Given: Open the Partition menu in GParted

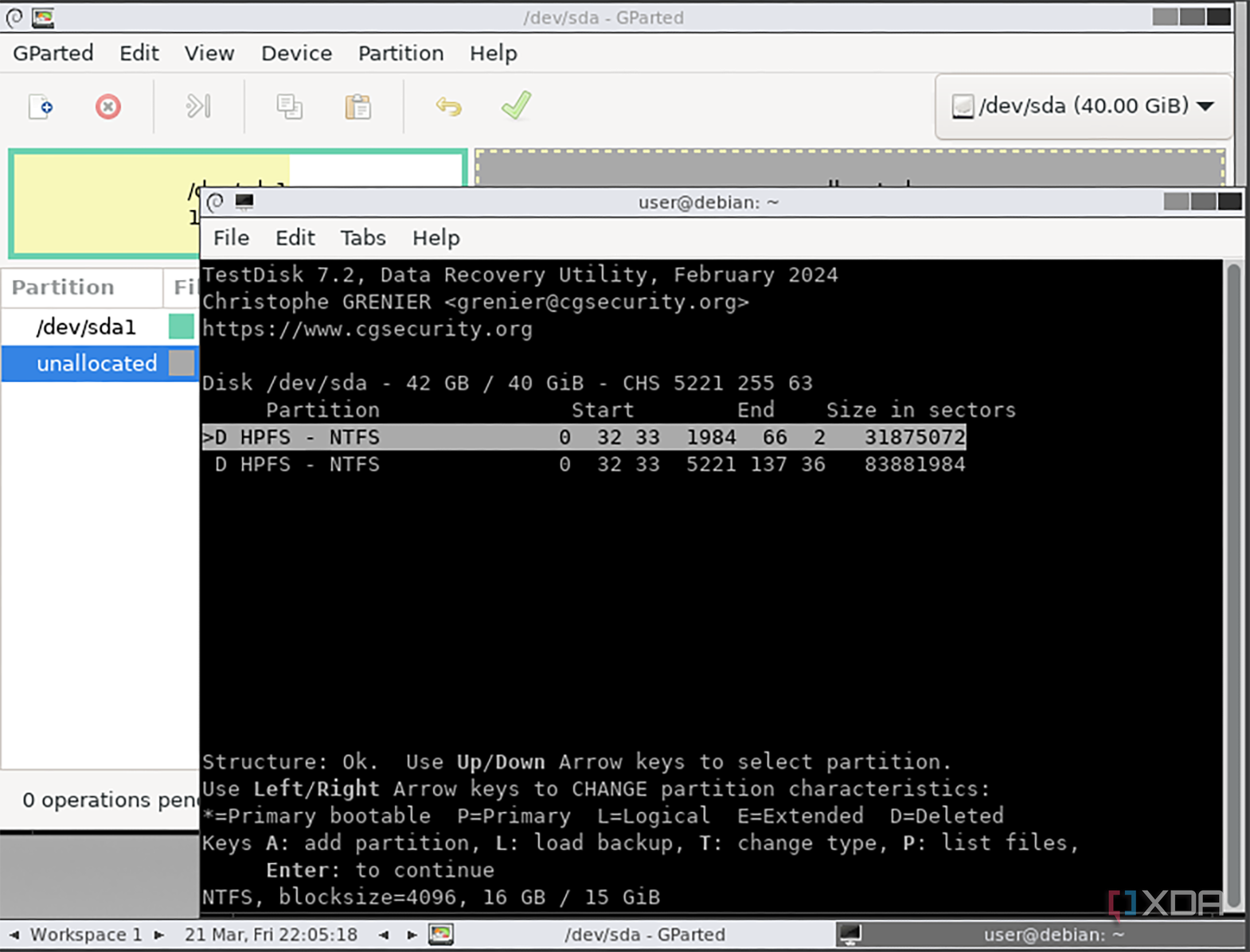Looking at the screenshot, I should click(400, 53).
